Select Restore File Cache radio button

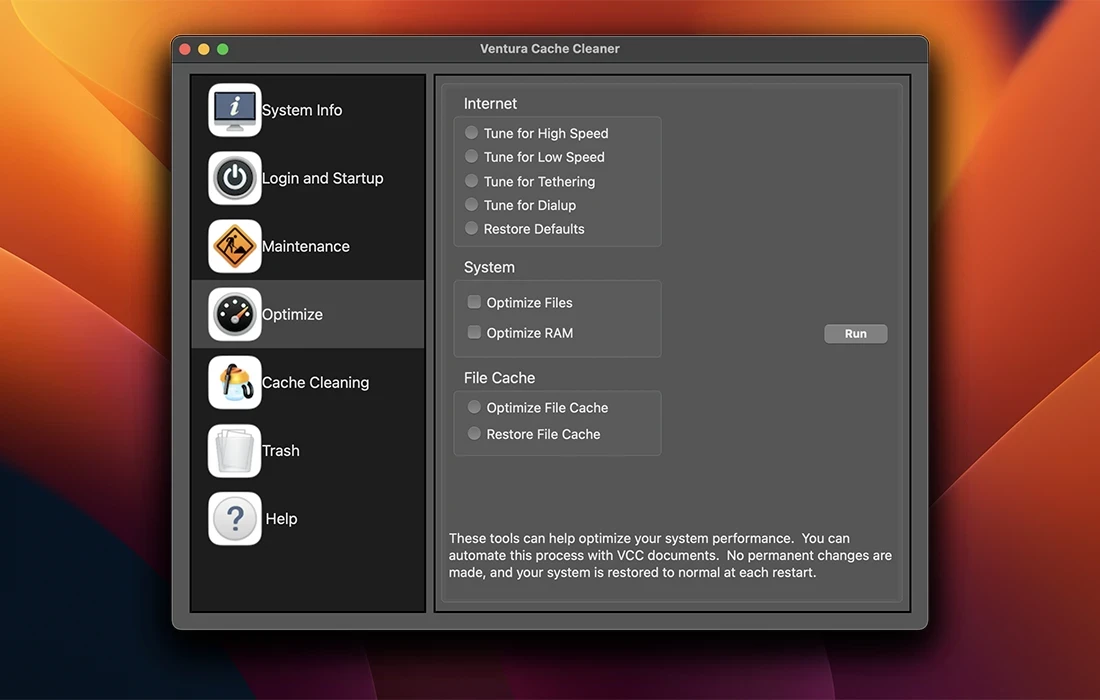pos(475,433)
